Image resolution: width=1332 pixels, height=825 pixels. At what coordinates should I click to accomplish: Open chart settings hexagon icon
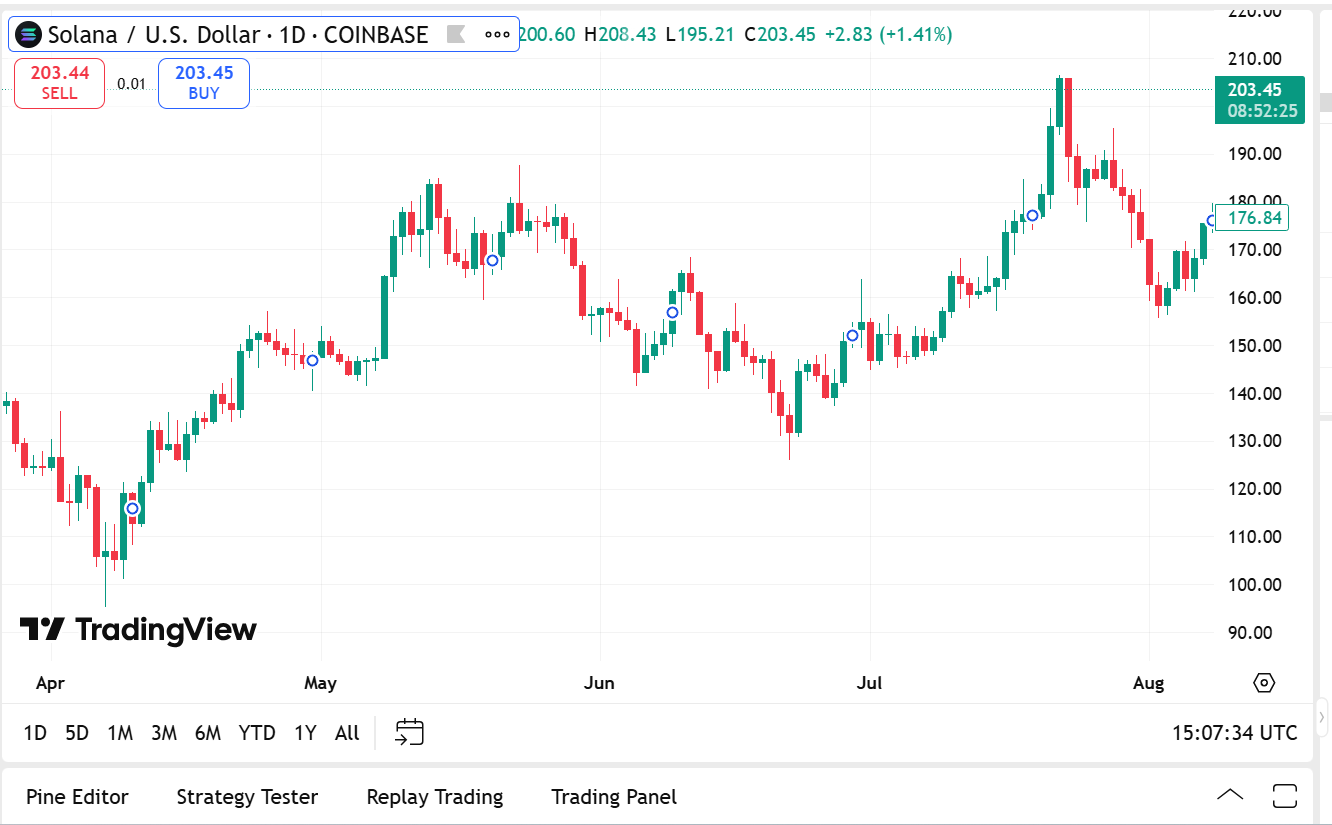(x=1264, y=683)
